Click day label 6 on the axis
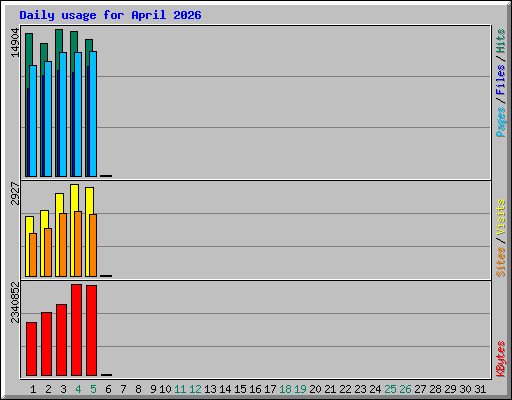The height and width of the screenshot is (400, 512). (x=108, y=389)
